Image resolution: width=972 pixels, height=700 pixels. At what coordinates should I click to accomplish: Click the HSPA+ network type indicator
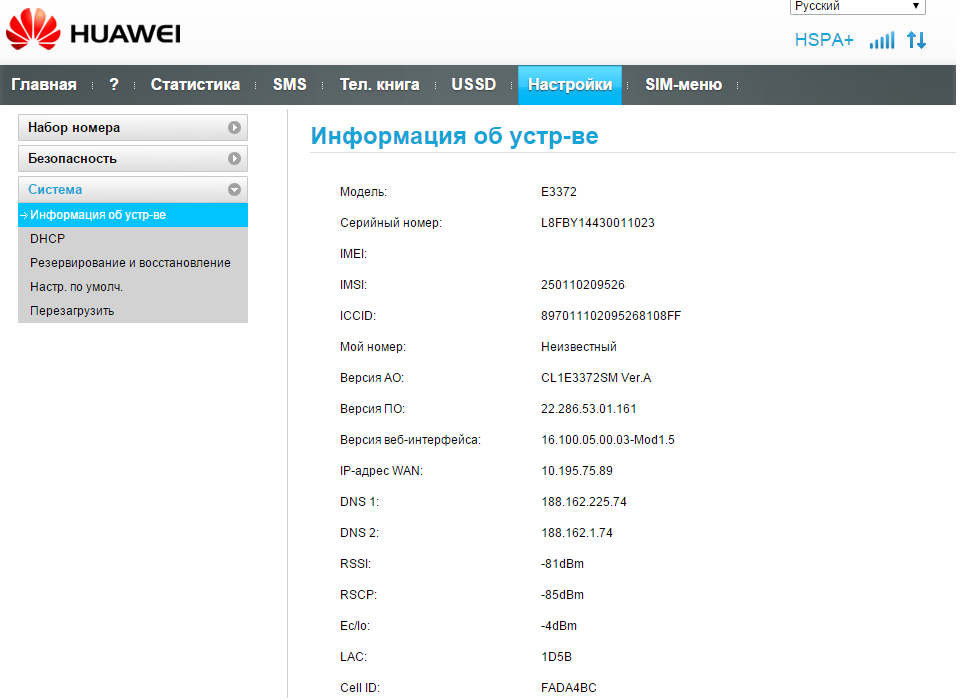[x=824, y=40]
